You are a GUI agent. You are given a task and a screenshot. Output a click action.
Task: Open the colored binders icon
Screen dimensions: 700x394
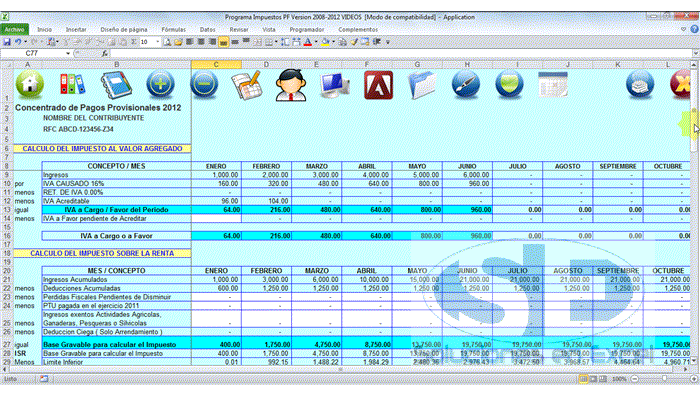tap(72, 84)
